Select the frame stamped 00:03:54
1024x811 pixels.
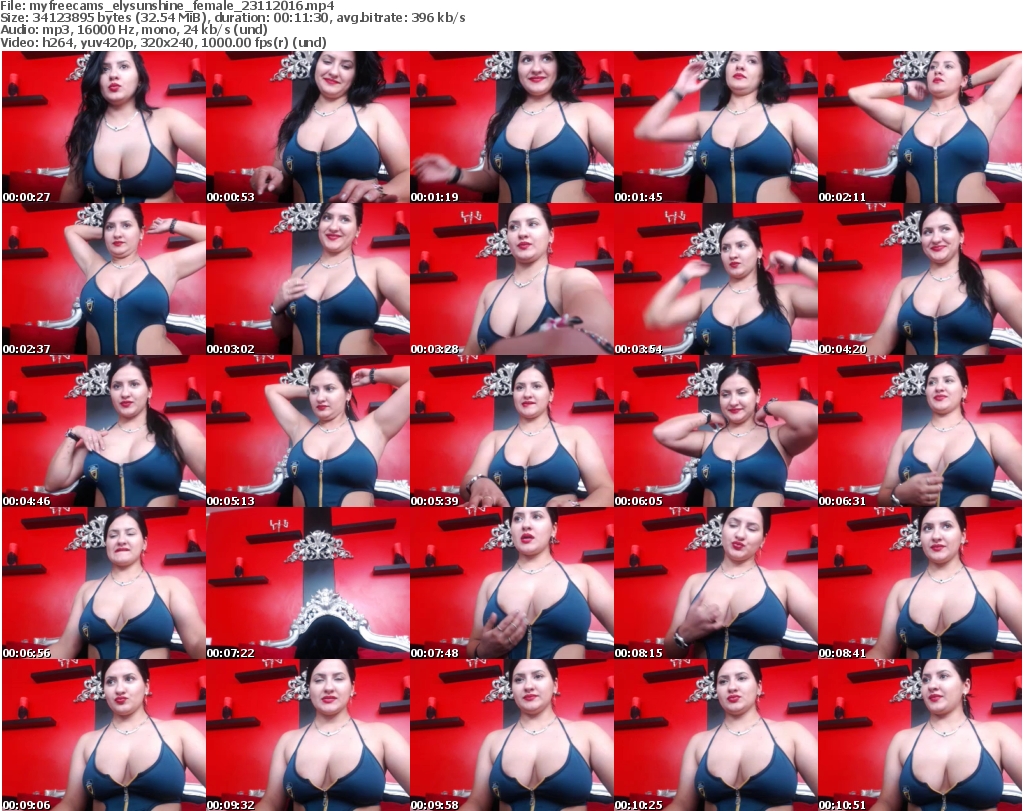click(716, 279)
